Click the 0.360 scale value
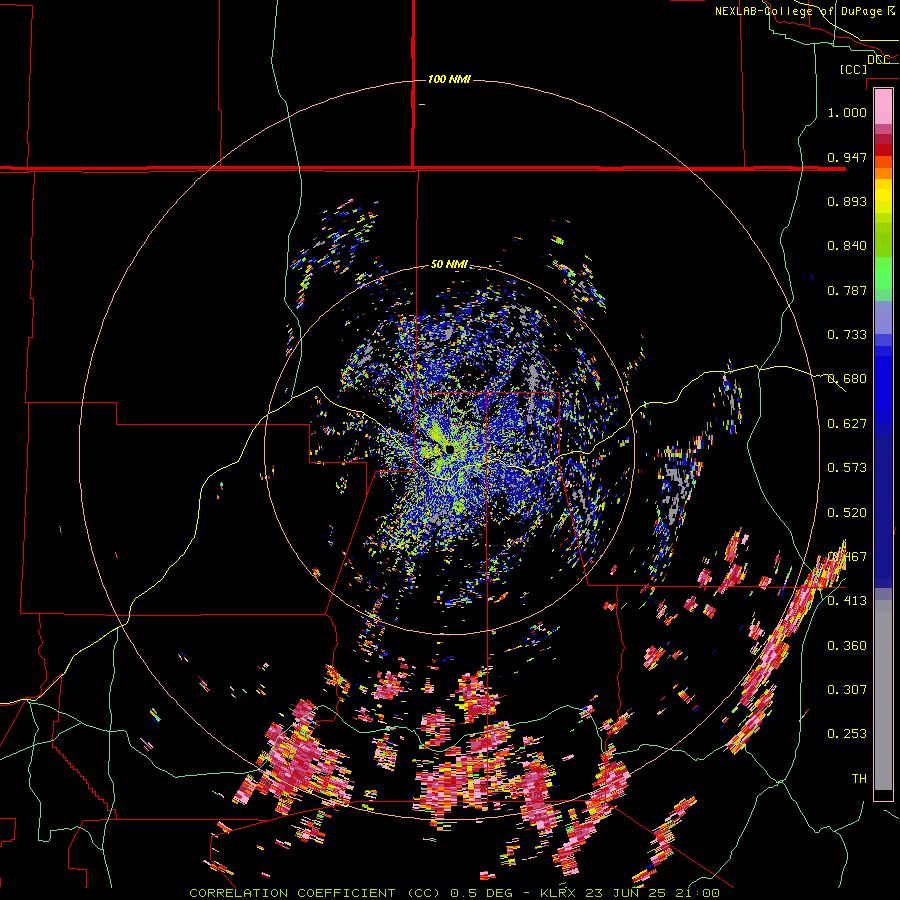 (x=847, y=646)
